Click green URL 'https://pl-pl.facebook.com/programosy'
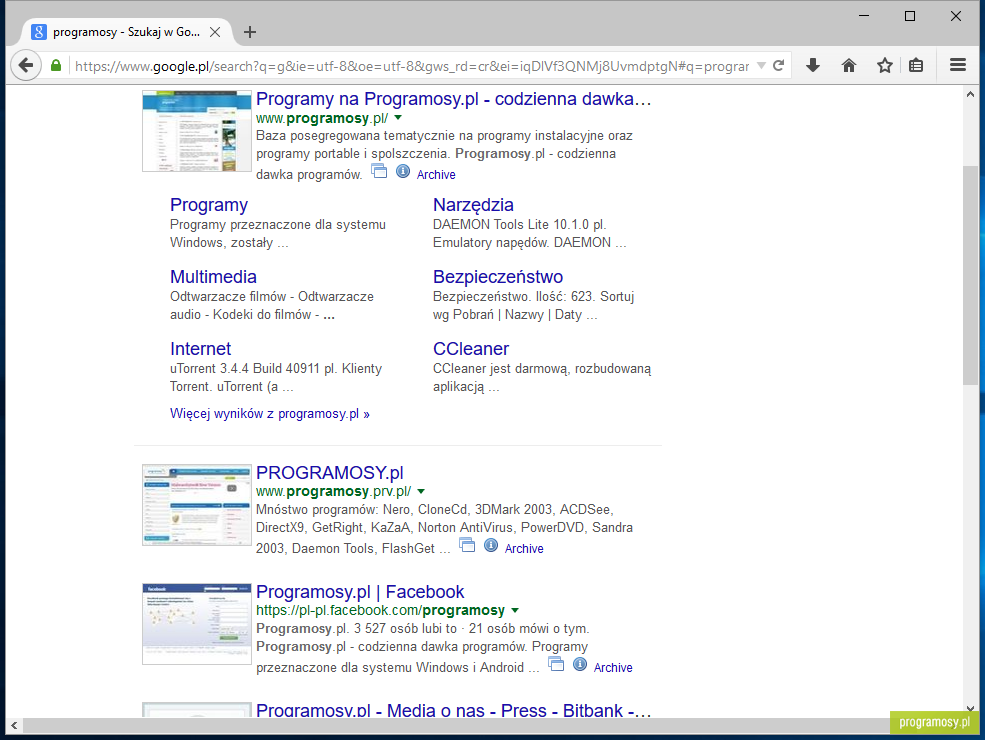This screenshot has height=740, width=985. tap(380, 610)
